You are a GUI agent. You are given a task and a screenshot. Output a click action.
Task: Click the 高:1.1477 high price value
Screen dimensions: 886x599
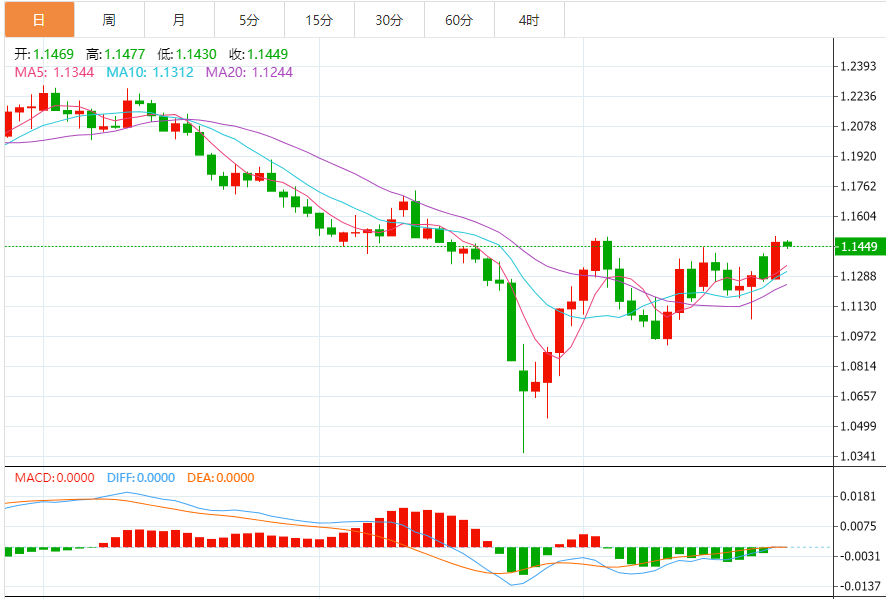coord(115,54)
